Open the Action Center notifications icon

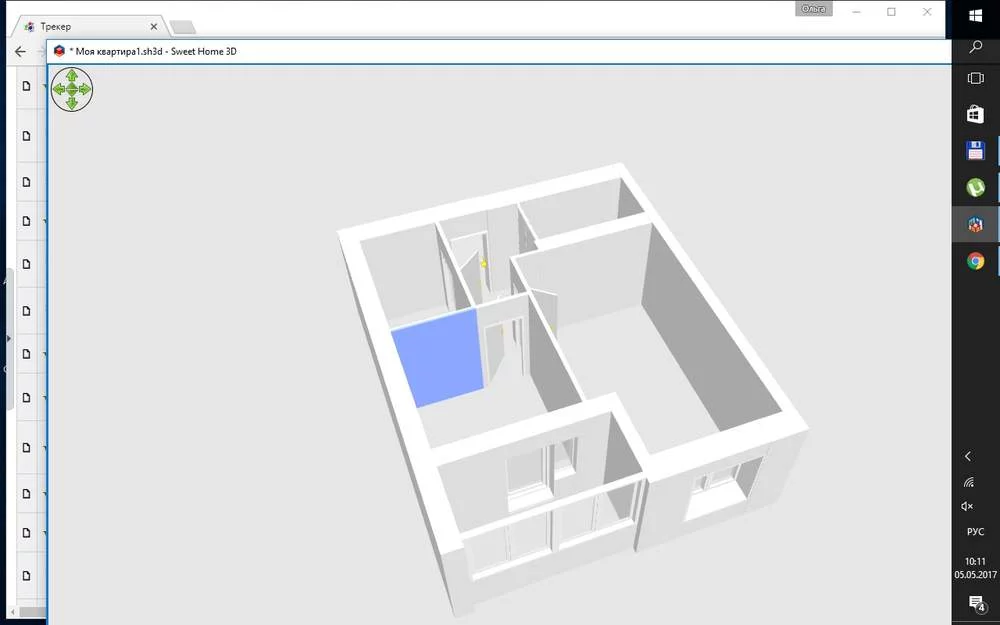(x=976, y=603)
